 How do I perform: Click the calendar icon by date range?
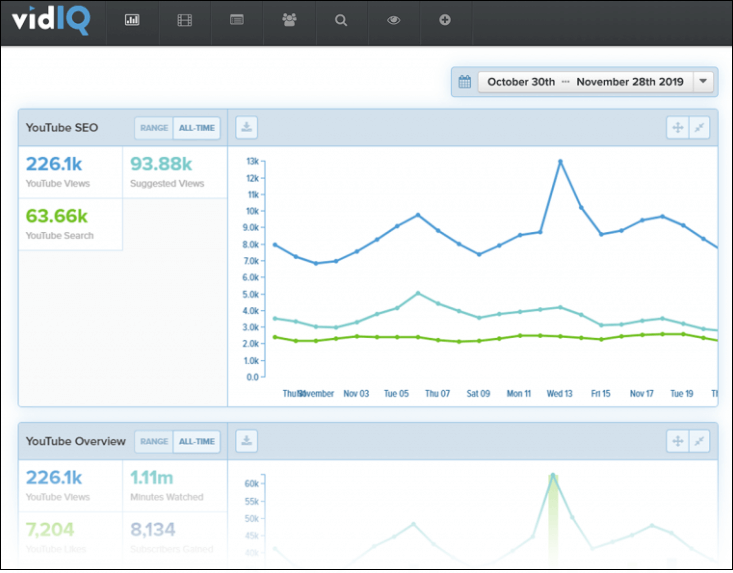[x=465, y=82]
